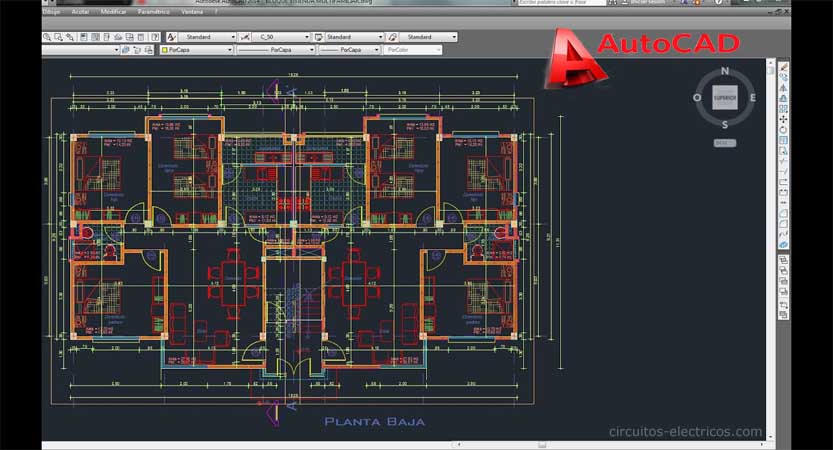Open the ? help menu
This screenshot has width=833, height=450.
[216, 12]
